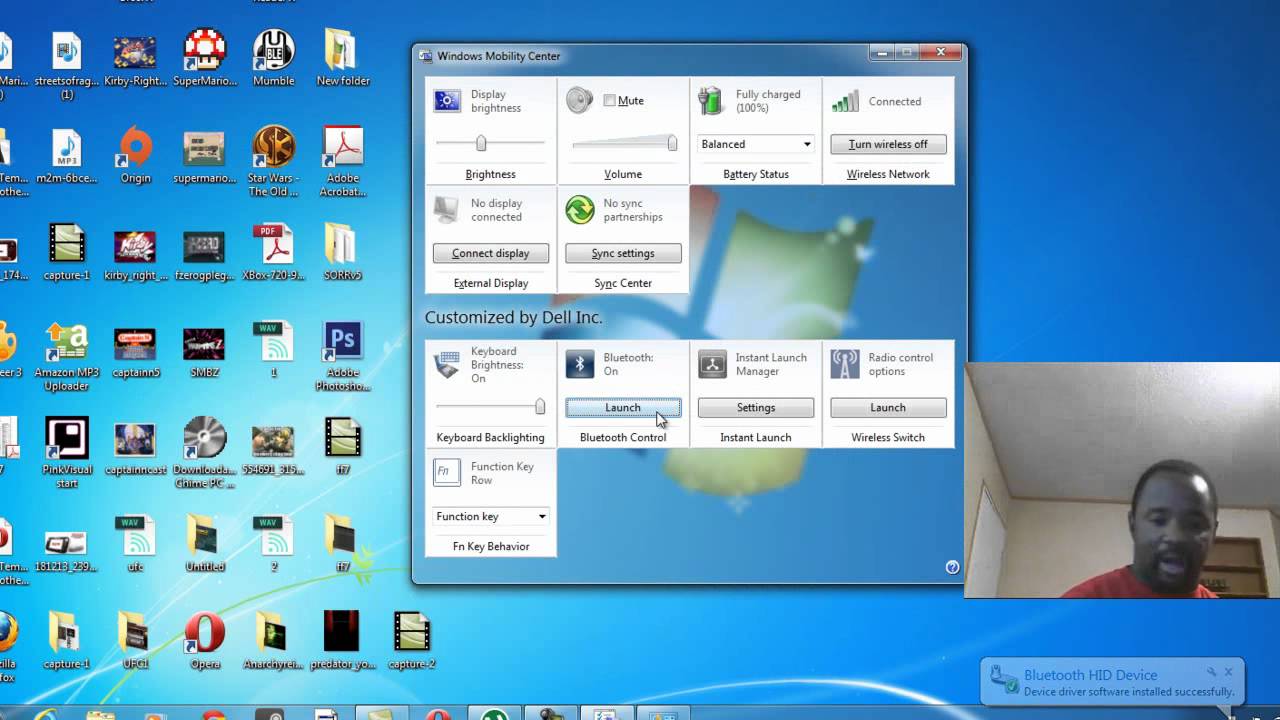The image size is (1280, 720).
Task: Select the Untitled folder icon
Action: 204,544
